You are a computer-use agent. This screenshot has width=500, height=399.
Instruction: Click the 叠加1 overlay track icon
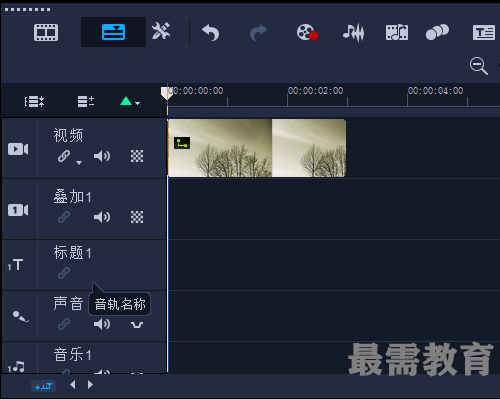tap(18, 210)
